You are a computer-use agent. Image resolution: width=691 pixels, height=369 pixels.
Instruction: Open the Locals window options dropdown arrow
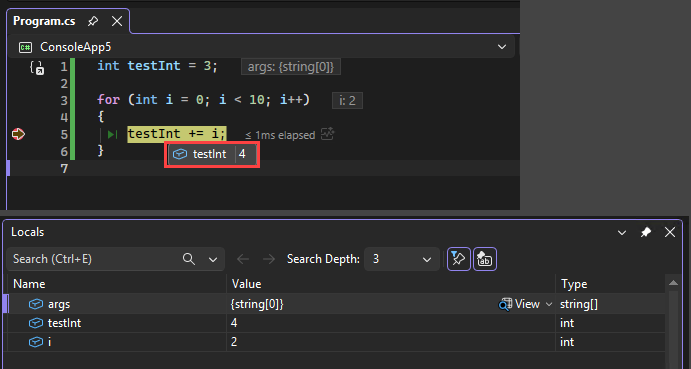pyautogui.click(x=622, y=232)
